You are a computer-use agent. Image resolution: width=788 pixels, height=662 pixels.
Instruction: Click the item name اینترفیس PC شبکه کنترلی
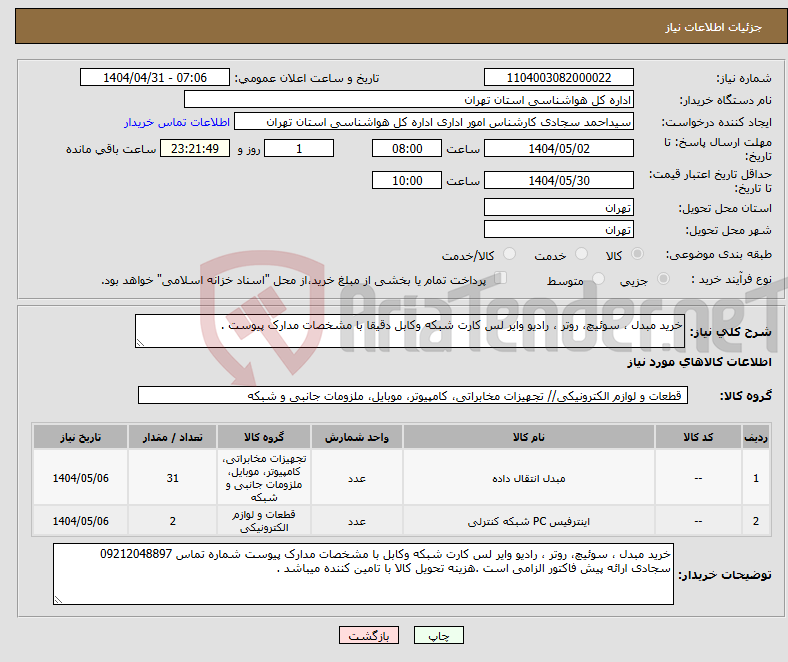point(529,522)
